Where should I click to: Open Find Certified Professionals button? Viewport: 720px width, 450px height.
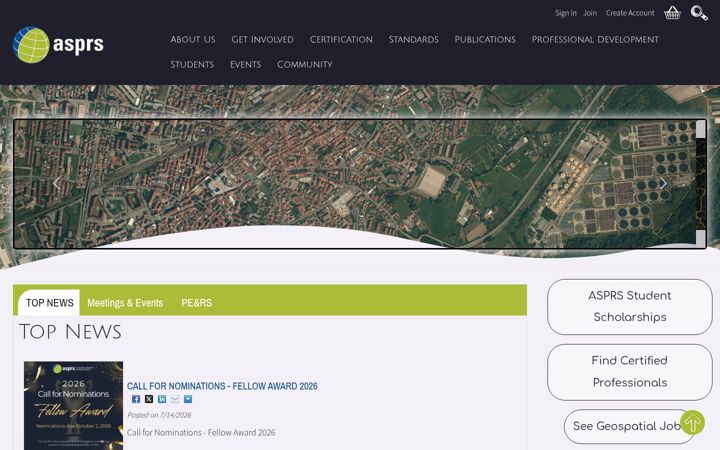[630, 372]
